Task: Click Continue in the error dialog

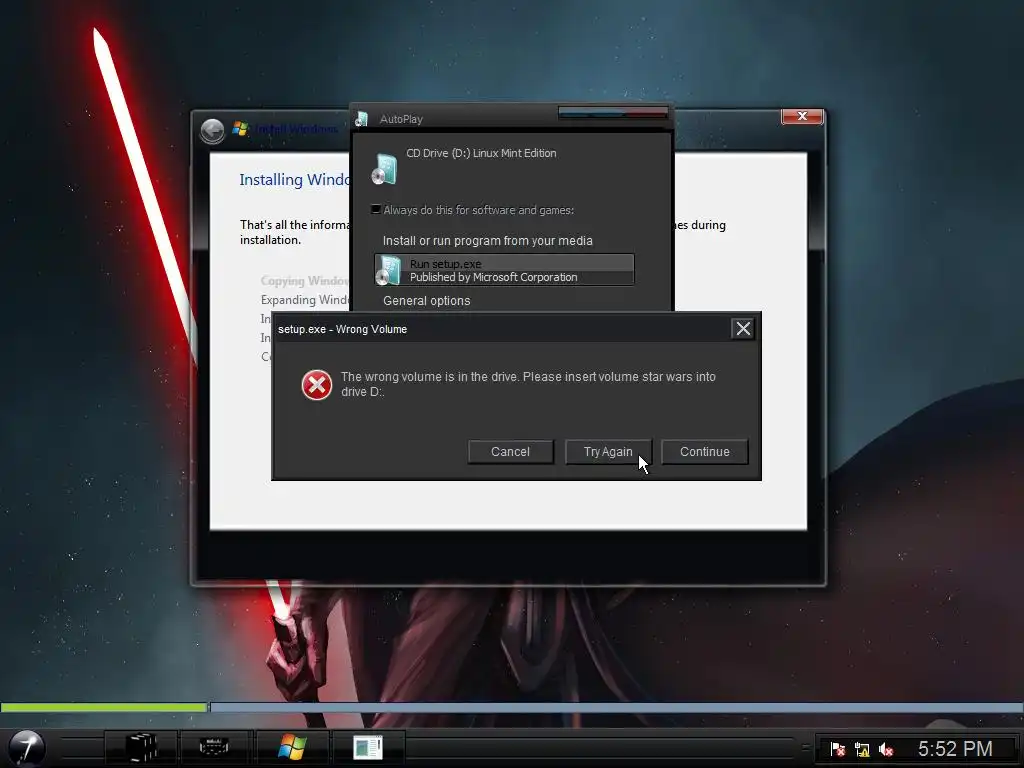Action: point(705,452)
